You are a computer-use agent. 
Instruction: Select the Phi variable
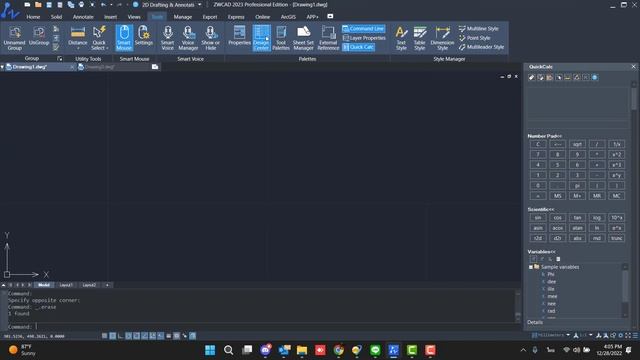point(551,274)
